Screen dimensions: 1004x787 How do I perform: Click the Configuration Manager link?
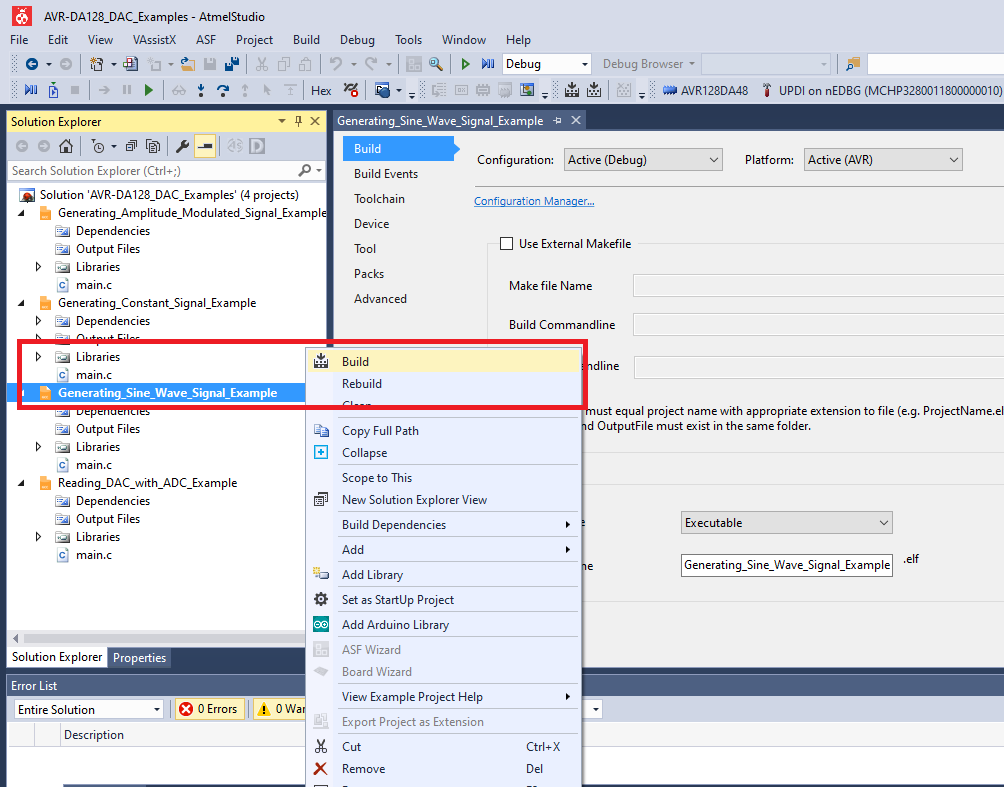tap(534, 201)
